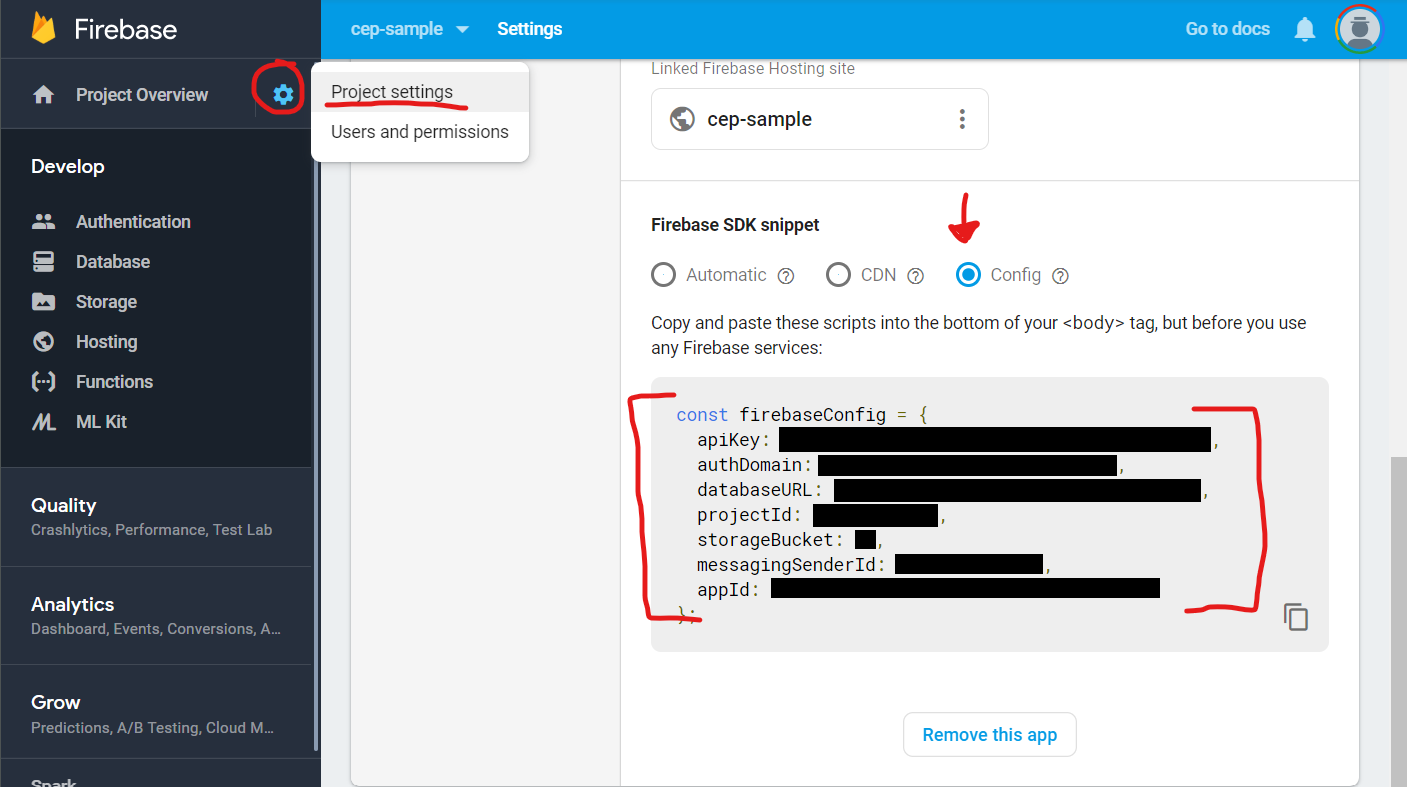
Task: Select the Config SDK snippet option
Action: coord(969,275)
